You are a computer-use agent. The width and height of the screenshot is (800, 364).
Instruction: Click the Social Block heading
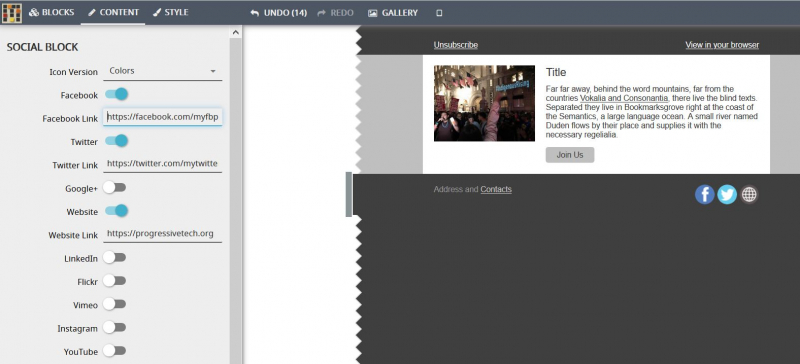point(42,47)
